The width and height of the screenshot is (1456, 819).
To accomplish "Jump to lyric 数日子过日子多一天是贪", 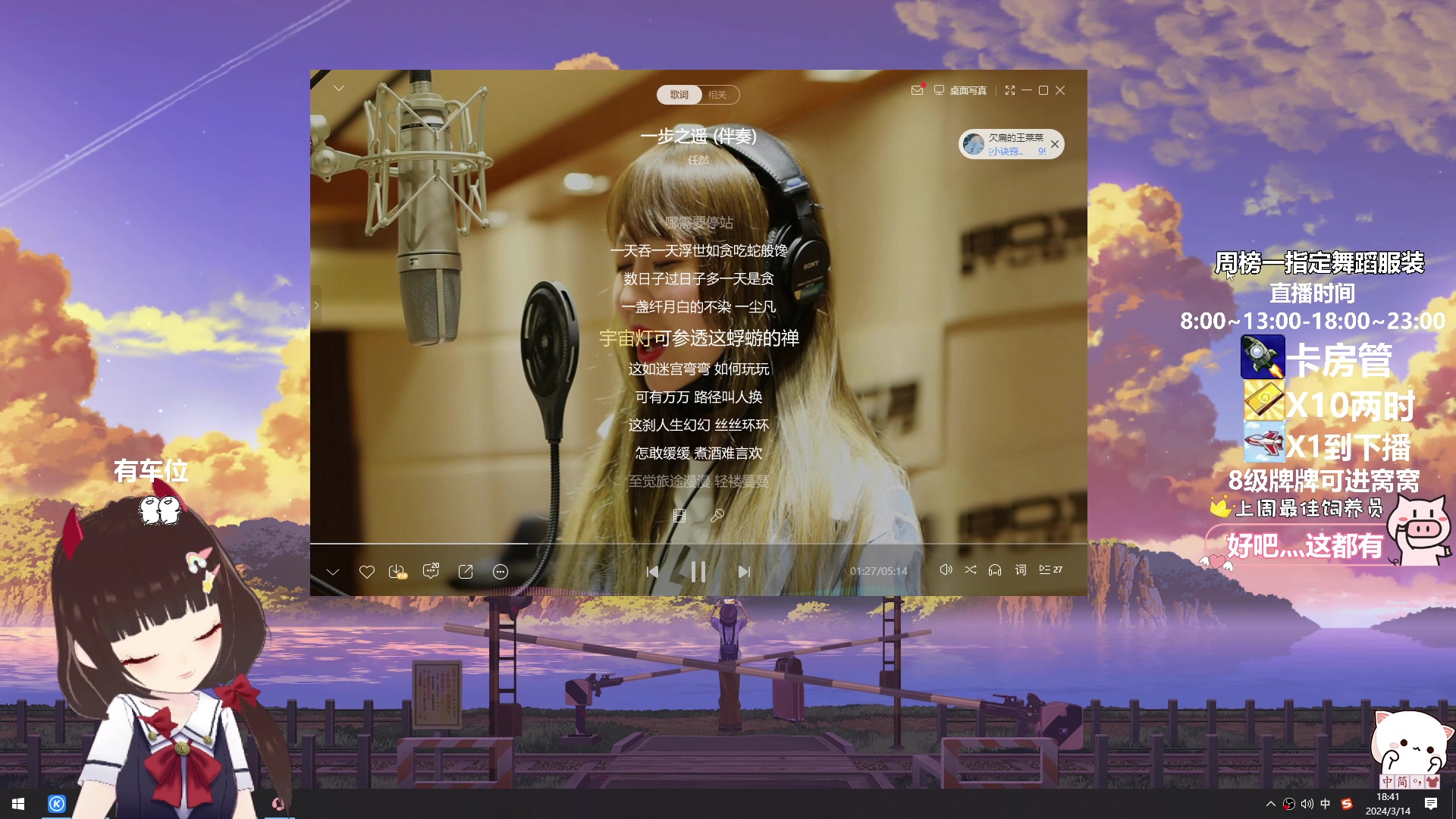I will pos(698,279).
